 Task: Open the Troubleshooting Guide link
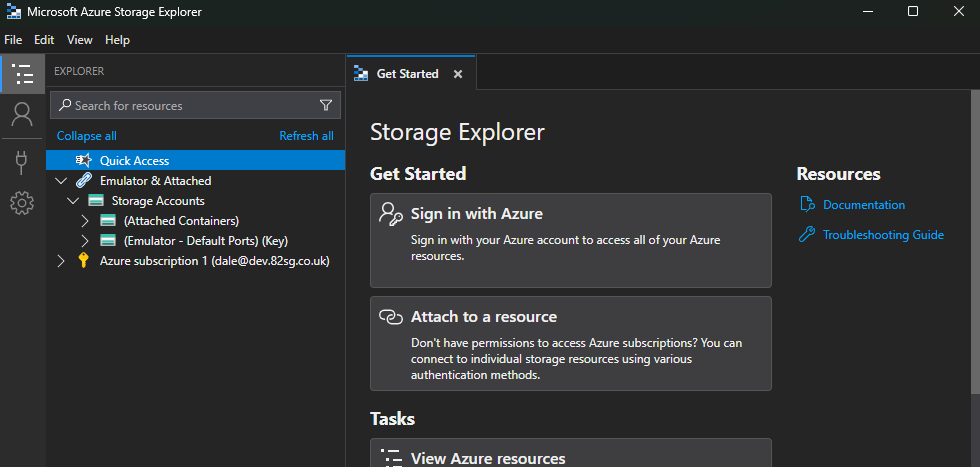point(883,234)
